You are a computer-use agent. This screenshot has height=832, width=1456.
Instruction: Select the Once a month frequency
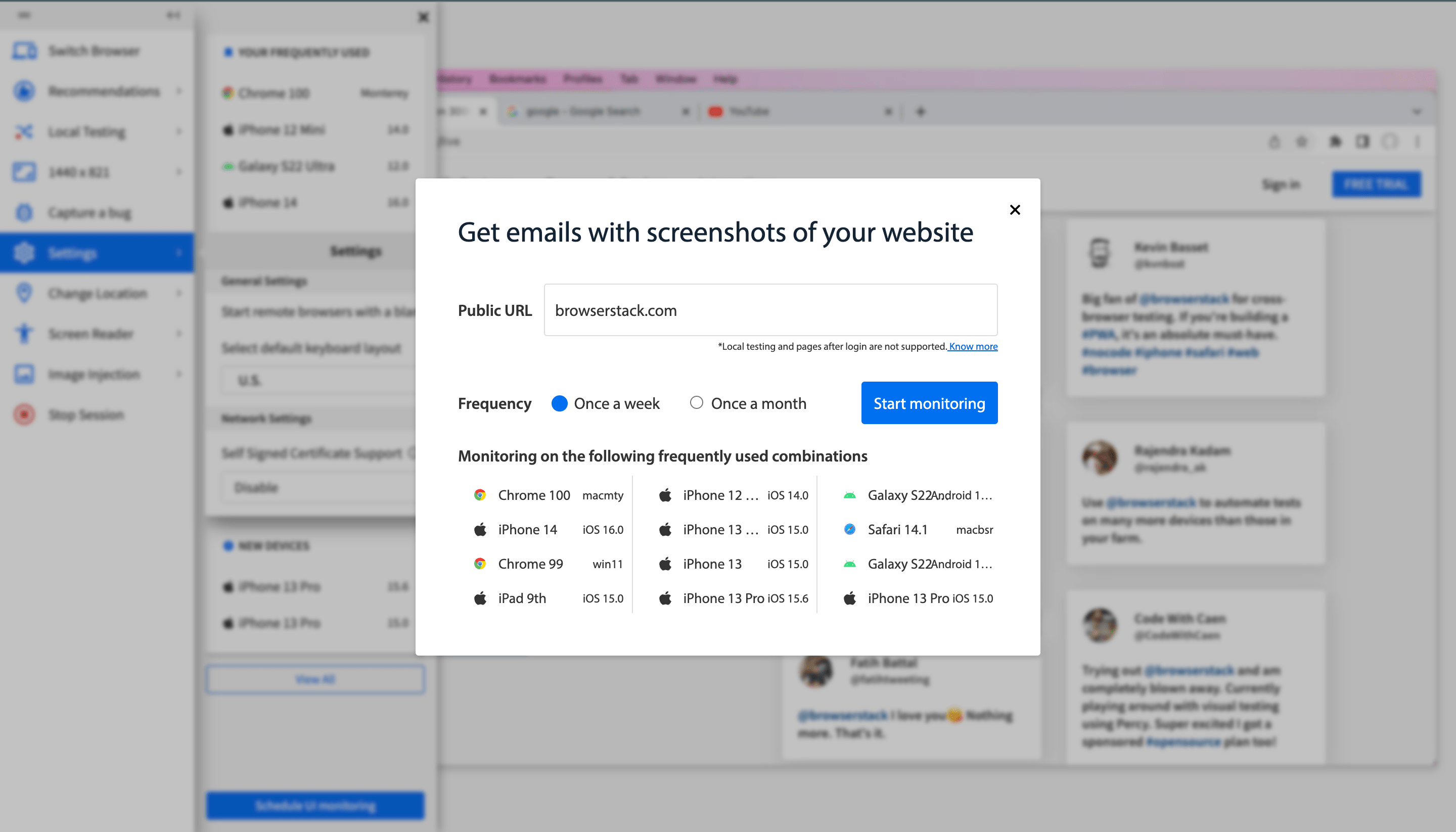coord(696,403)
